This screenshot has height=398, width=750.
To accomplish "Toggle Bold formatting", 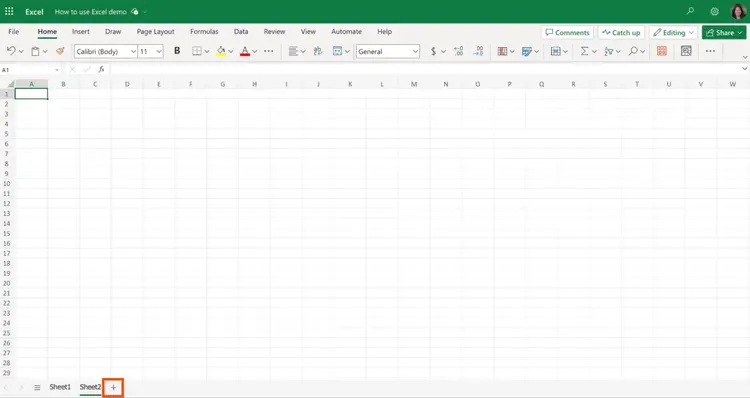I will click(177, 51).
